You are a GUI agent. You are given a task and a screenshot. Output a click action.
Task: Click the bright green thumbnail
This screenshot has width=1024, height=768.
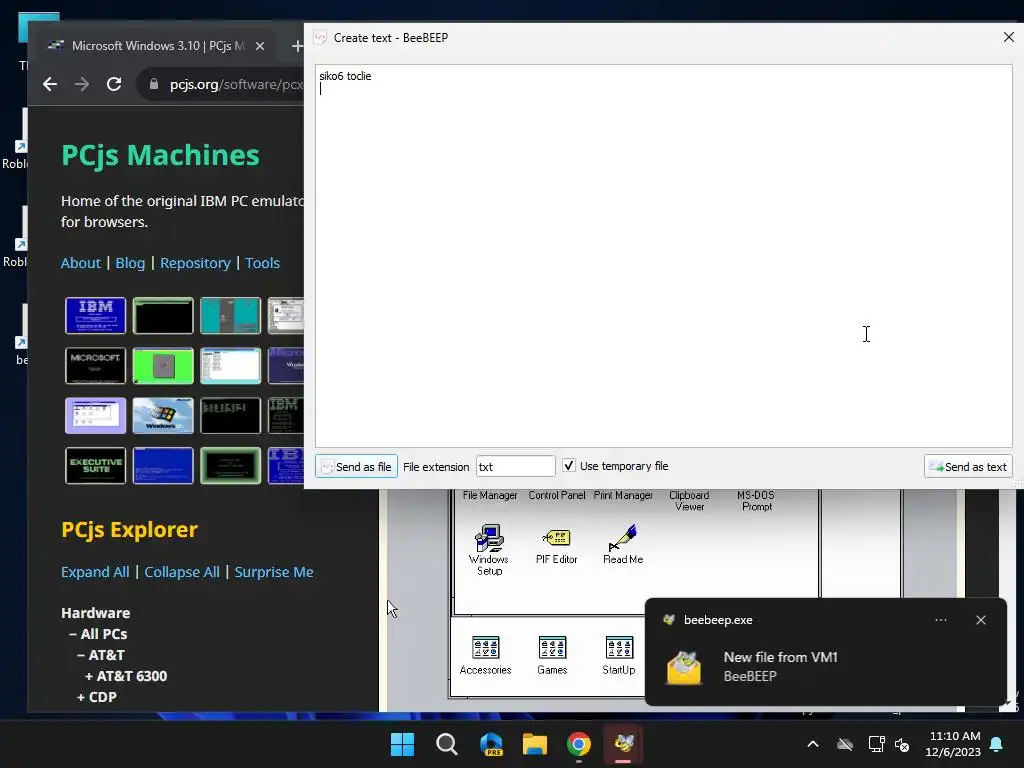pyautogui.click(x=163, y=365)
